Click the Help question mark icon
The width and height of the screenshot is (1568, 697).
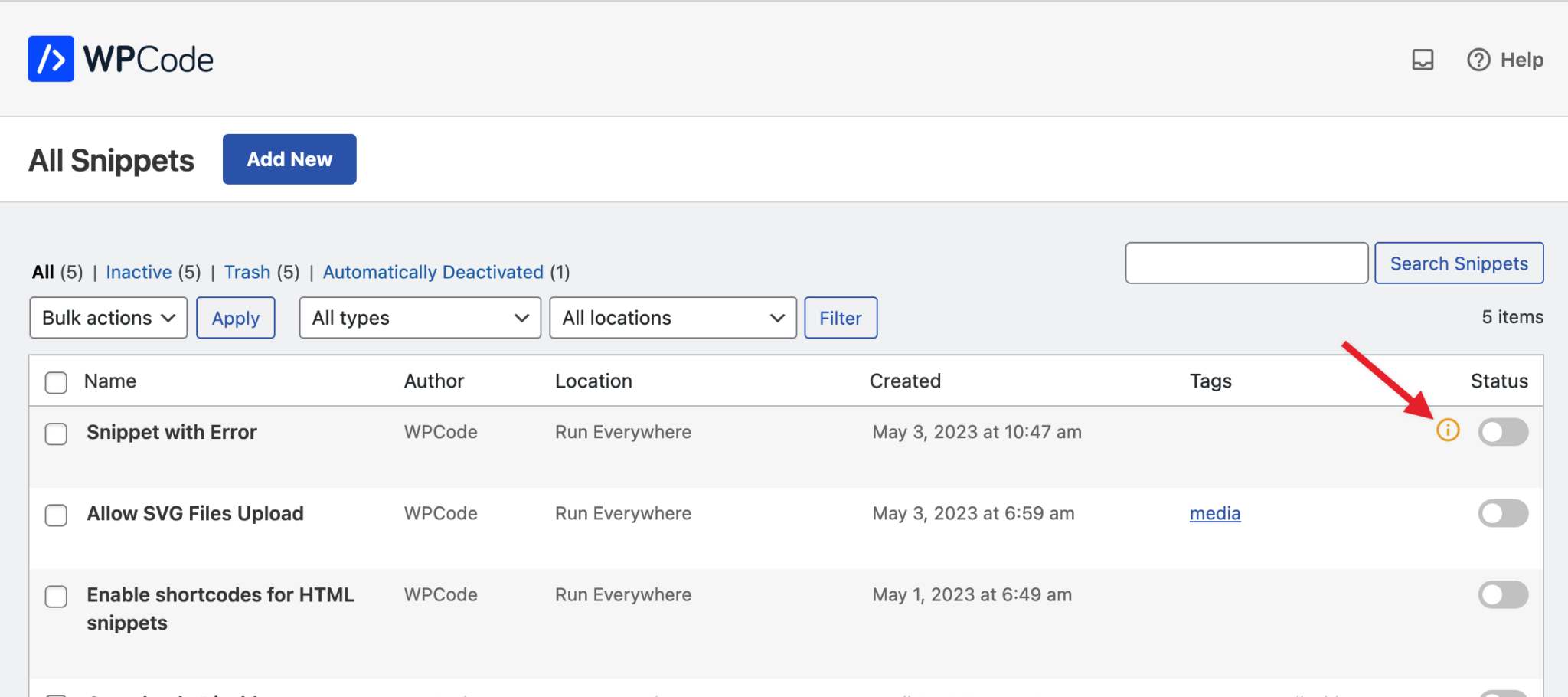1478,60
